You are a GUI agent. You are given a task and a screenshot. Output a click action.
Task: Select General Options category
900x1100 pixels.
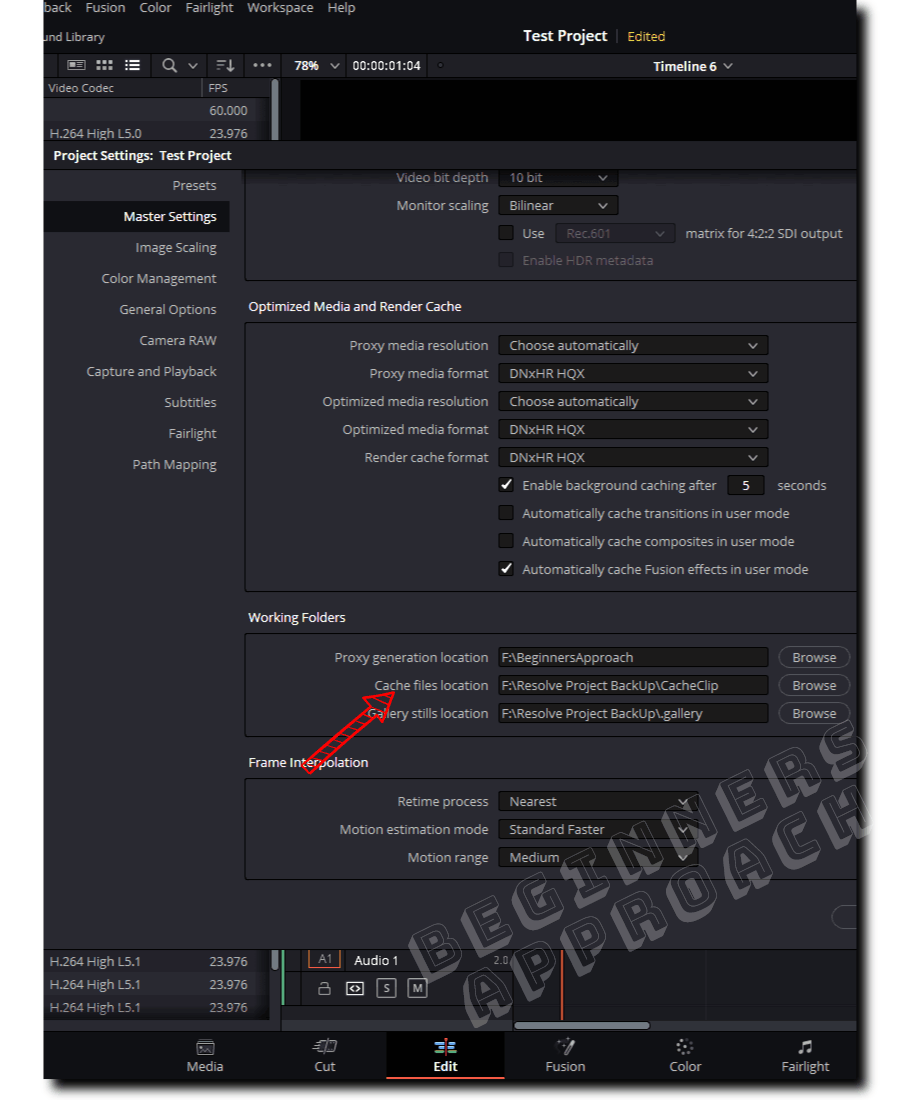coord(168,309)
